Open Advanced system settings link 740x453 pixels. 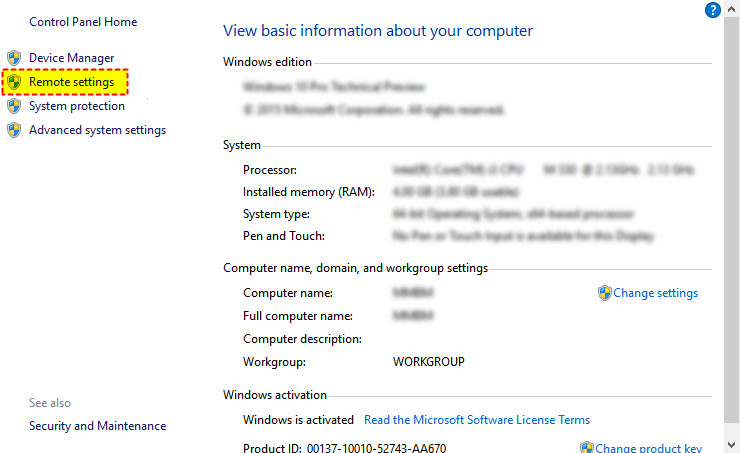tap(98, 130)
